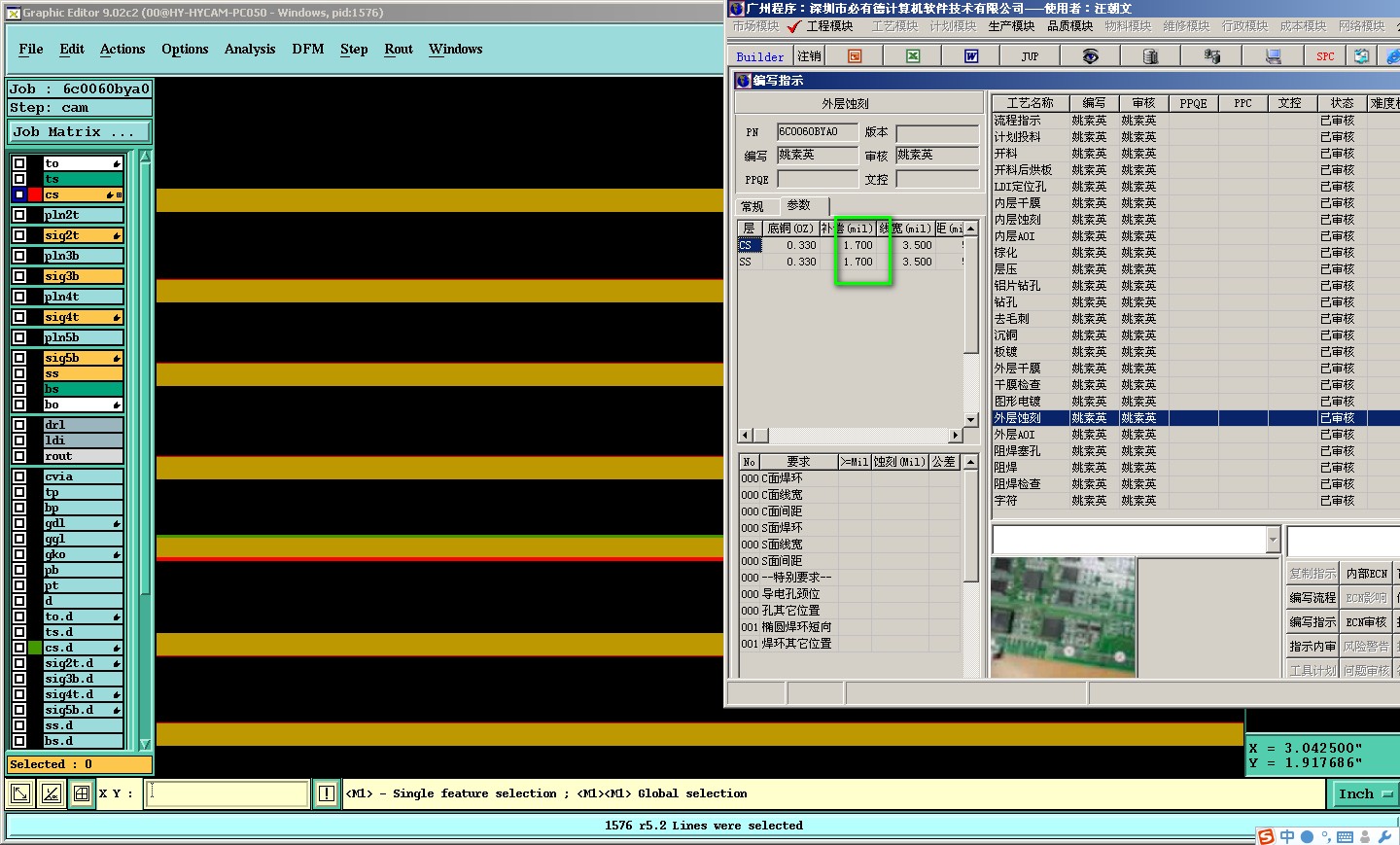The height and width of the screenshot is (845, 1400).
Task: Toggle the checkbox for layer sig4t
Action: (19, 317)
